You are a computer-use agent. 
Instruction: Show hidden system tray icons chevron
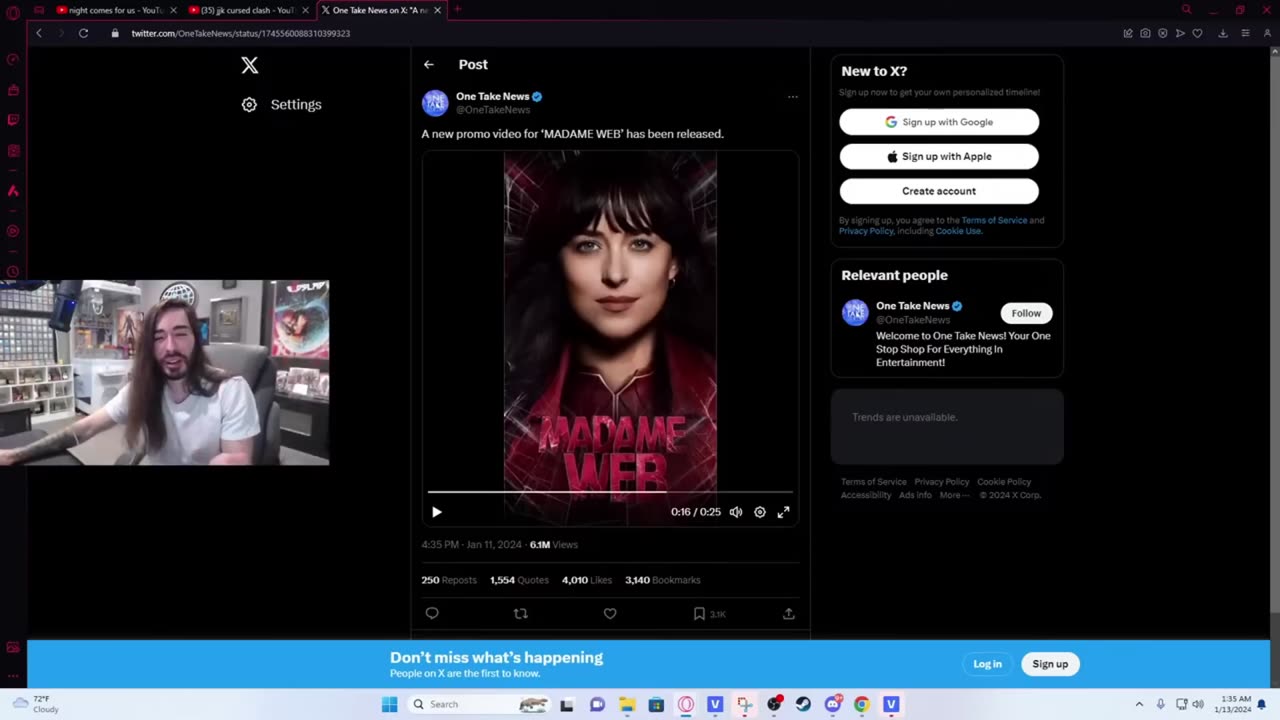pos(1139,704)
